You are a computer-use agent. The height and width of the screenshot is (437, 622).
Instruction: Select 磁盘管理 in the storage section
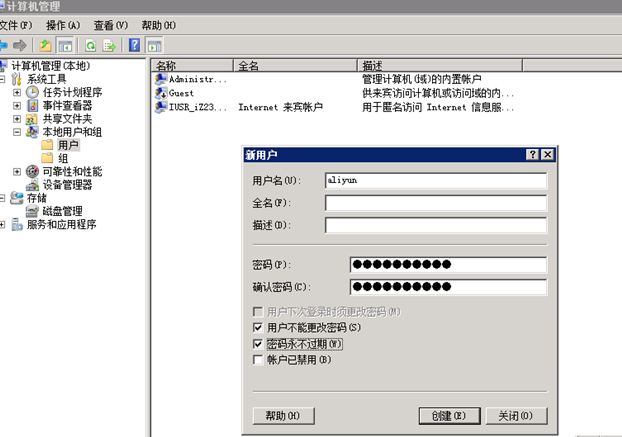61,211
